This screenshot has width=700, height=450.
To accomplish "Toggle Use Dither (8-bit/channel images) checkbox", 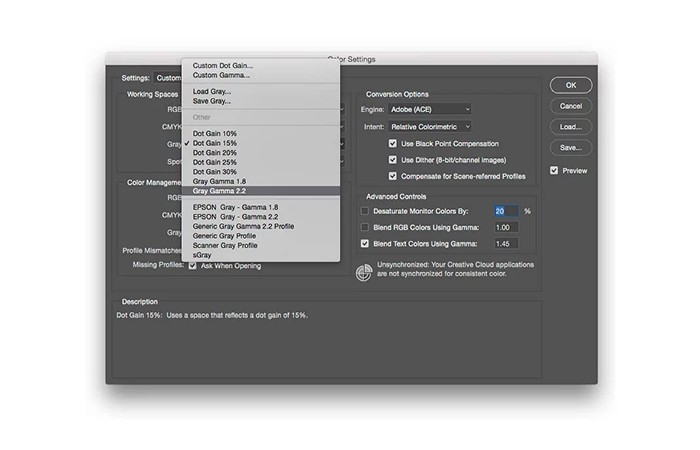I will (x=392, y=160).
